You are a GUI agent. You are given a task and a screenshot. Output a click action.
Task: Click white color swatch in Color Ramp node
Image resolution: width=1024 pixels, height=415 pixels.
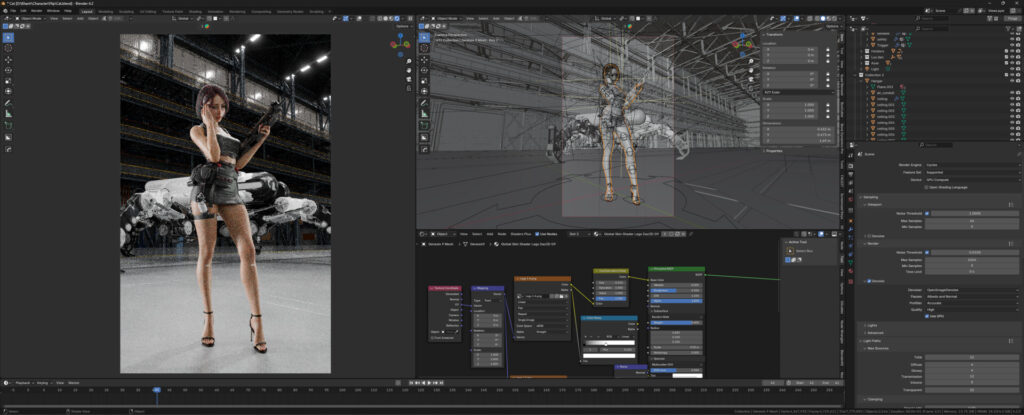(609, 356)
